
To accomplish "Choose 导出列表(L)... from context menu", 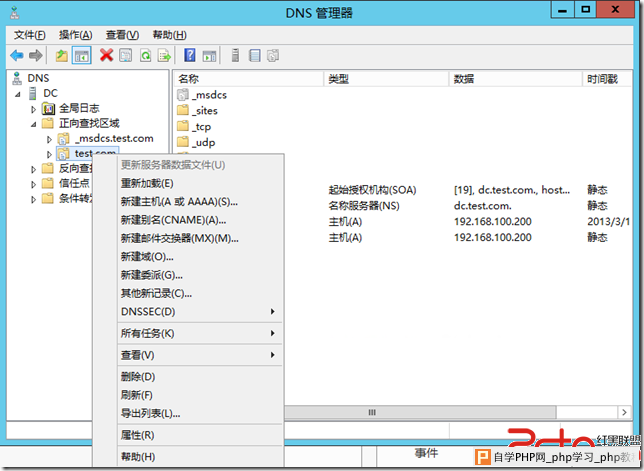I will pos(200,413).
